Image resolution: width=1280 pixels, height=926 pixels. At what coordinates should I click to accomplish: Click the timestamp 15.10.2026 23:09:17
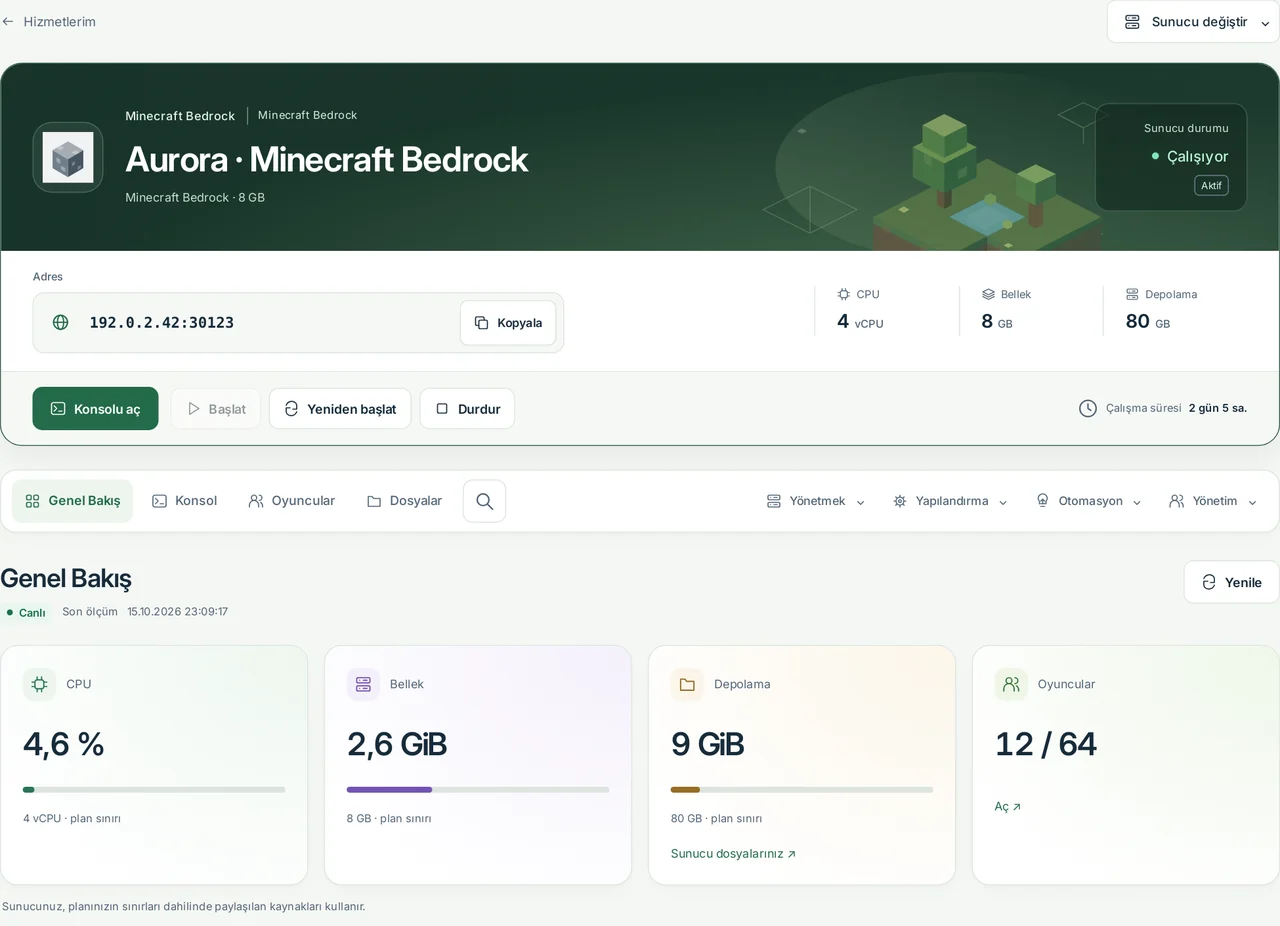[x=177, y=611]
